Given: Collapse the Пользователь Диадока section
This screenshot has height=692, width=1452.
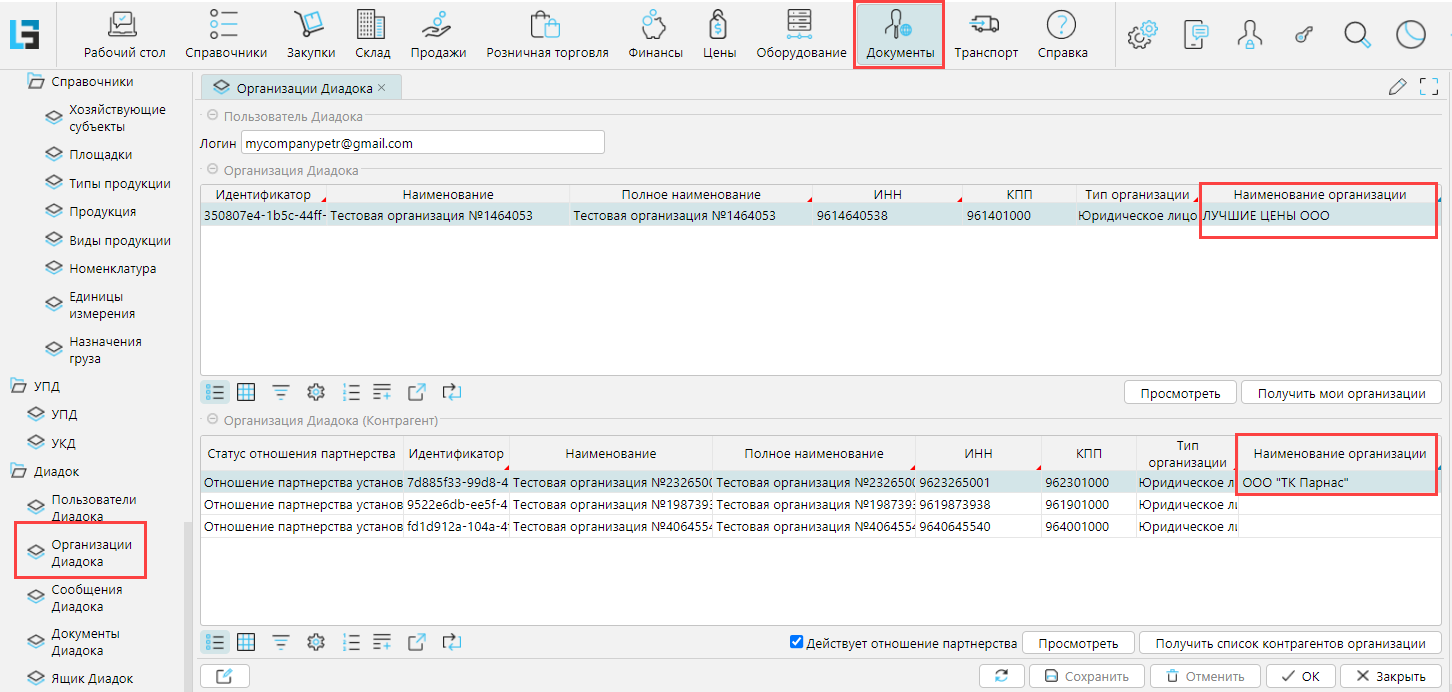Looking at the screenshot, I should (212, 117).
